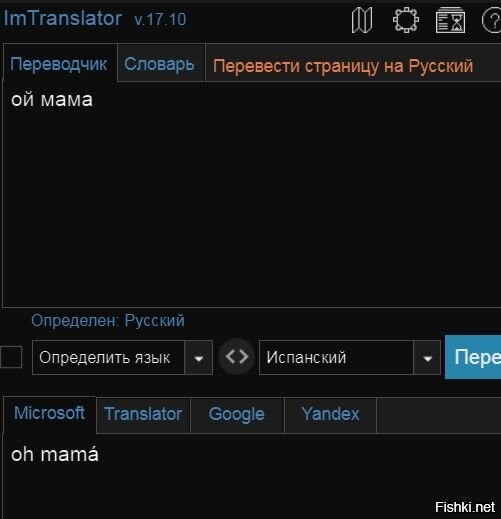Select the Microsoft provider tab

click(x=49, y=414)
